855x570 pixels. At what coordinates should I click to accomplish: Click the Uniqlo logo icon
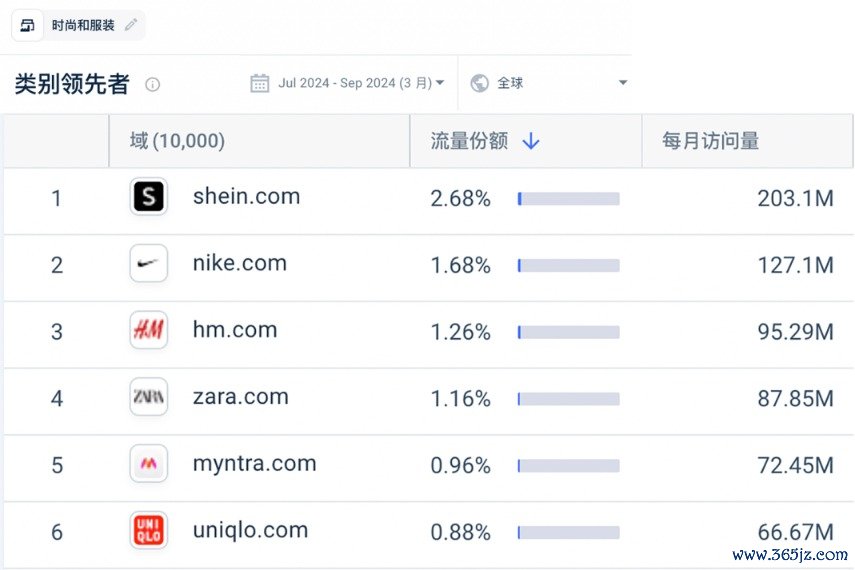pos(149,530)
